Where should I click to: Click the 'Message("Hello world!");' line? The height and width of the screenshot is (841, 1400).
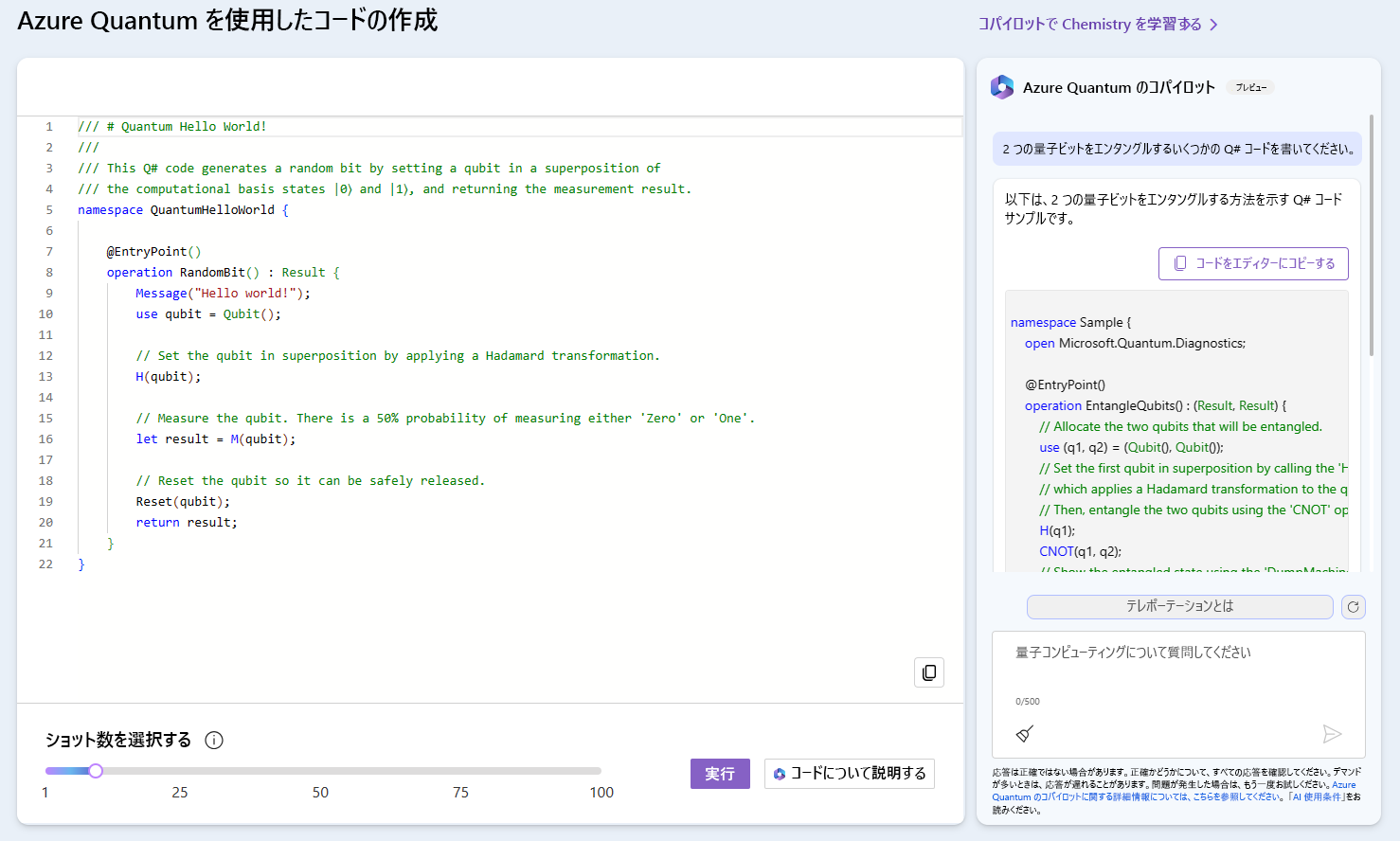point(223,294)
